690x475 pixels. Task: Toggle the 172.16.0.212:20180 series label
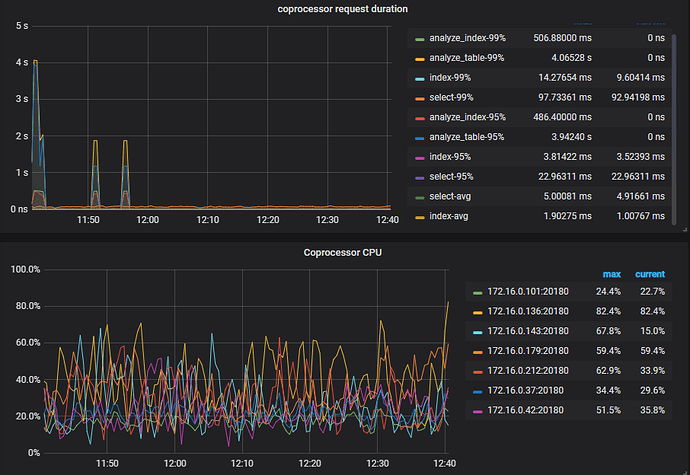point(528,371)
